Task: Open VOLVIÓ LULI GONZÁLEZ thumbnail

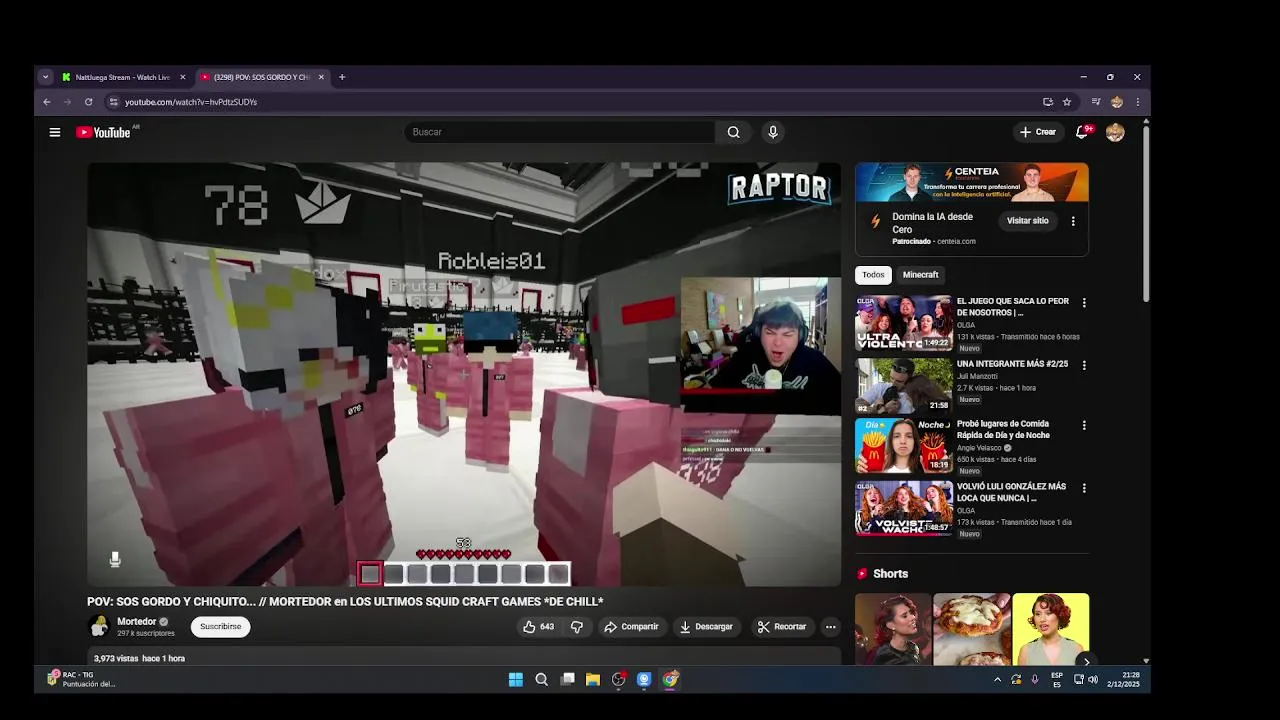Action: tap(904, 508)
